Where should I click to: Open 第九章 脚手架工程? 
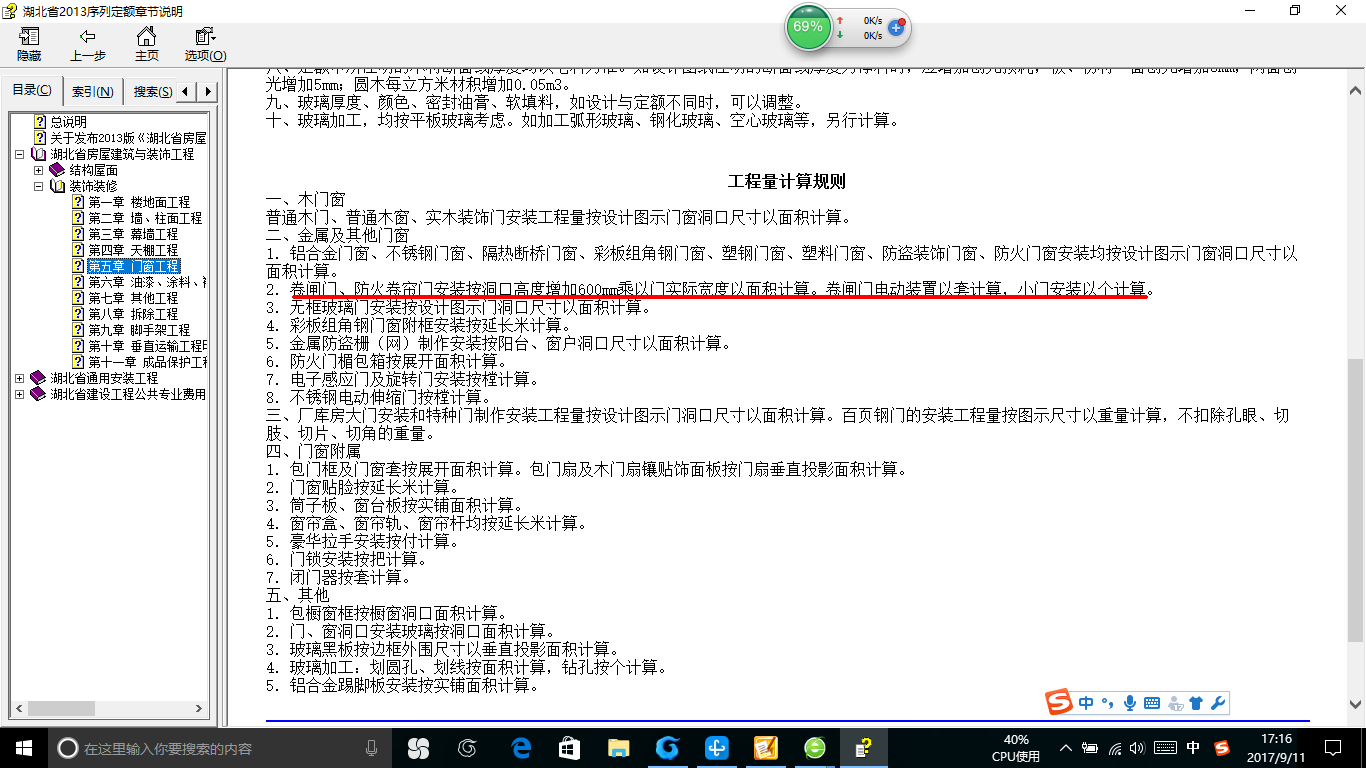click(139, 330)
